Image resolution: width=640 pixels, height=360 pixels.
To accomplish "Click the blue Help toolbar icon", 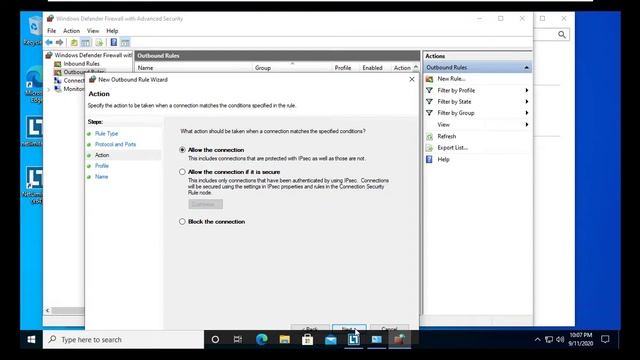I will 114,42.
